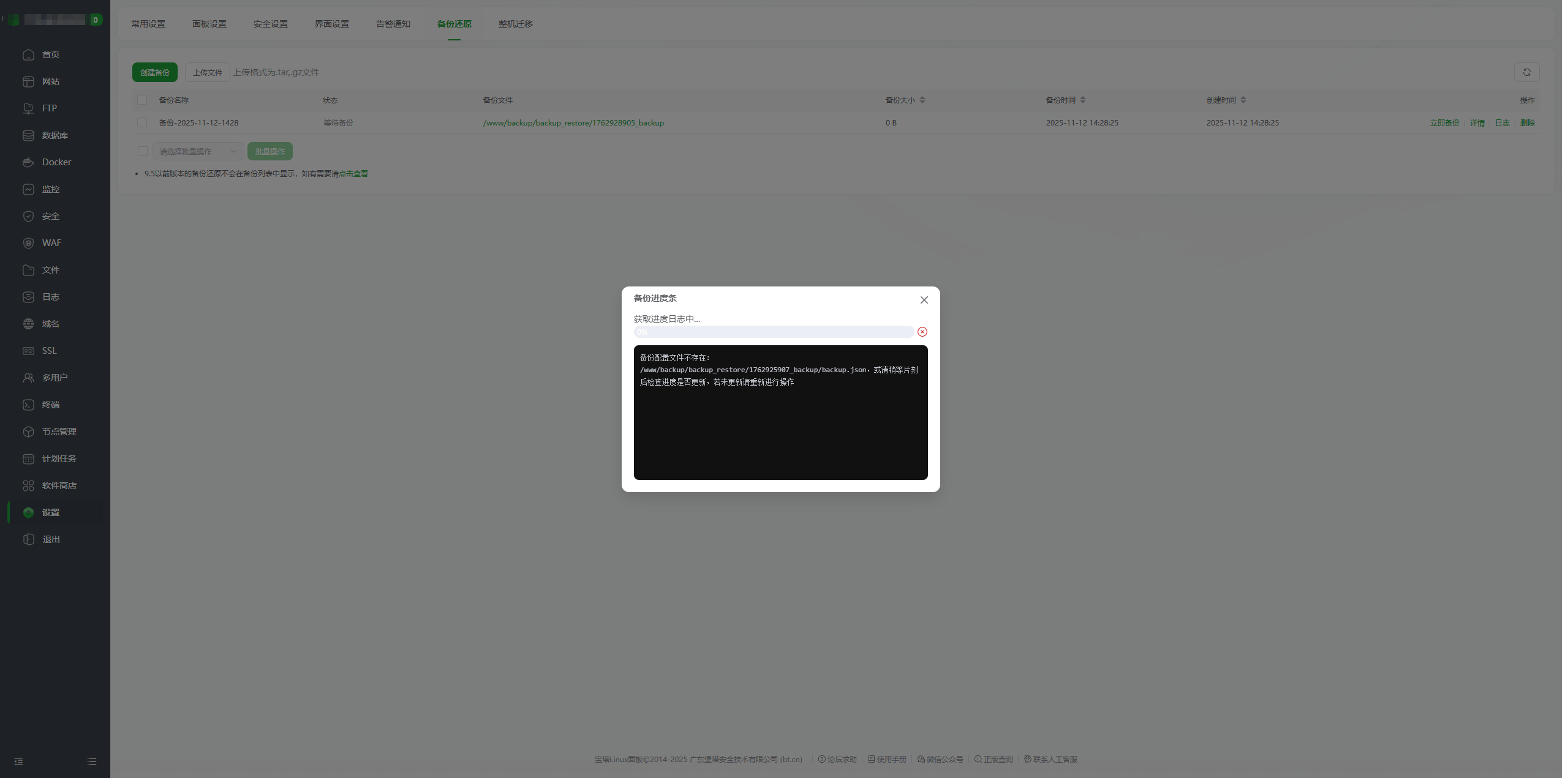
Task: Open the 软件商店 (app store) icon
Action: coord(29,485)
